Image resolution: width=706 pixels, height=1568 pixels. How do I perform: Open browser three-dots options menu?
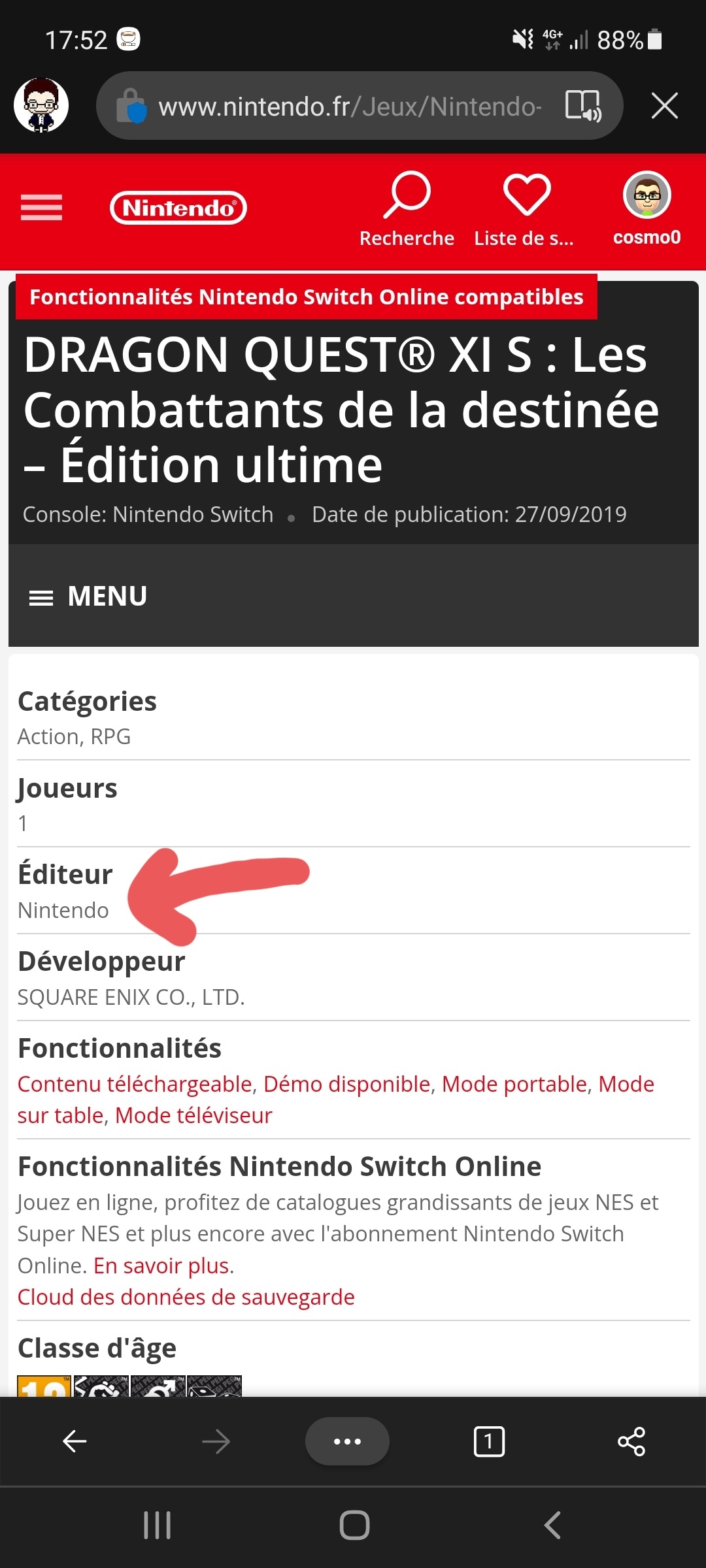coord(347,1441)
